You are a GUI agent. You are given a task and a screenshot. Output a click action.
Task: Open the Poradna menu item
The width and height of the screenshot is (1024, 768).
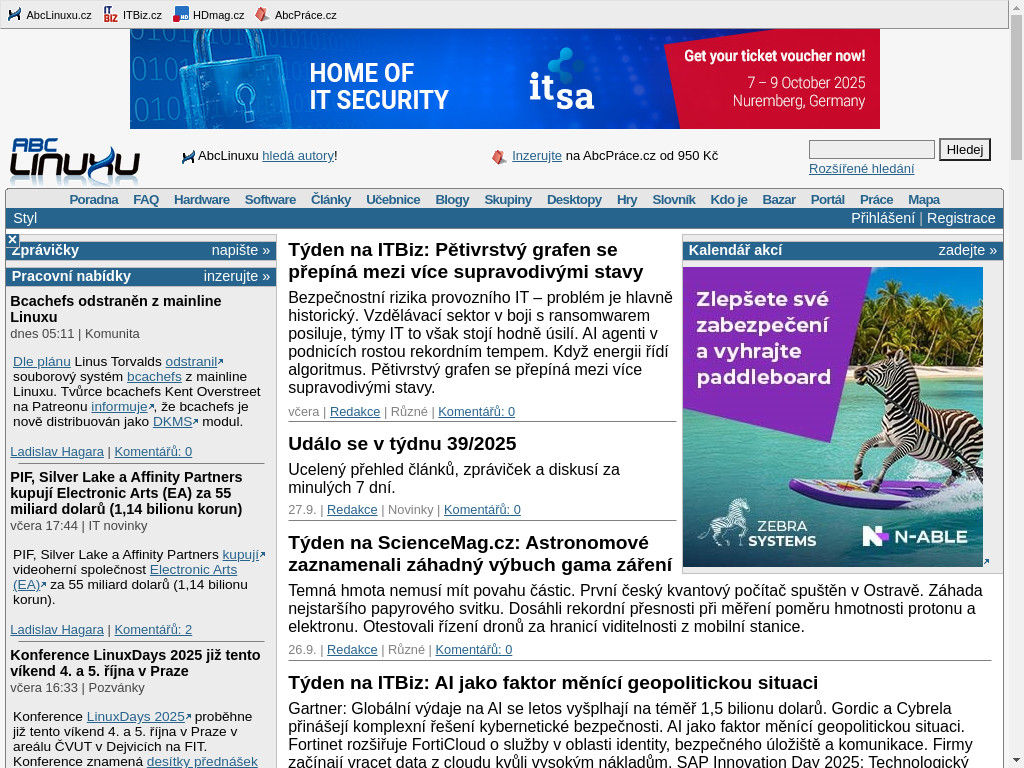94,199
